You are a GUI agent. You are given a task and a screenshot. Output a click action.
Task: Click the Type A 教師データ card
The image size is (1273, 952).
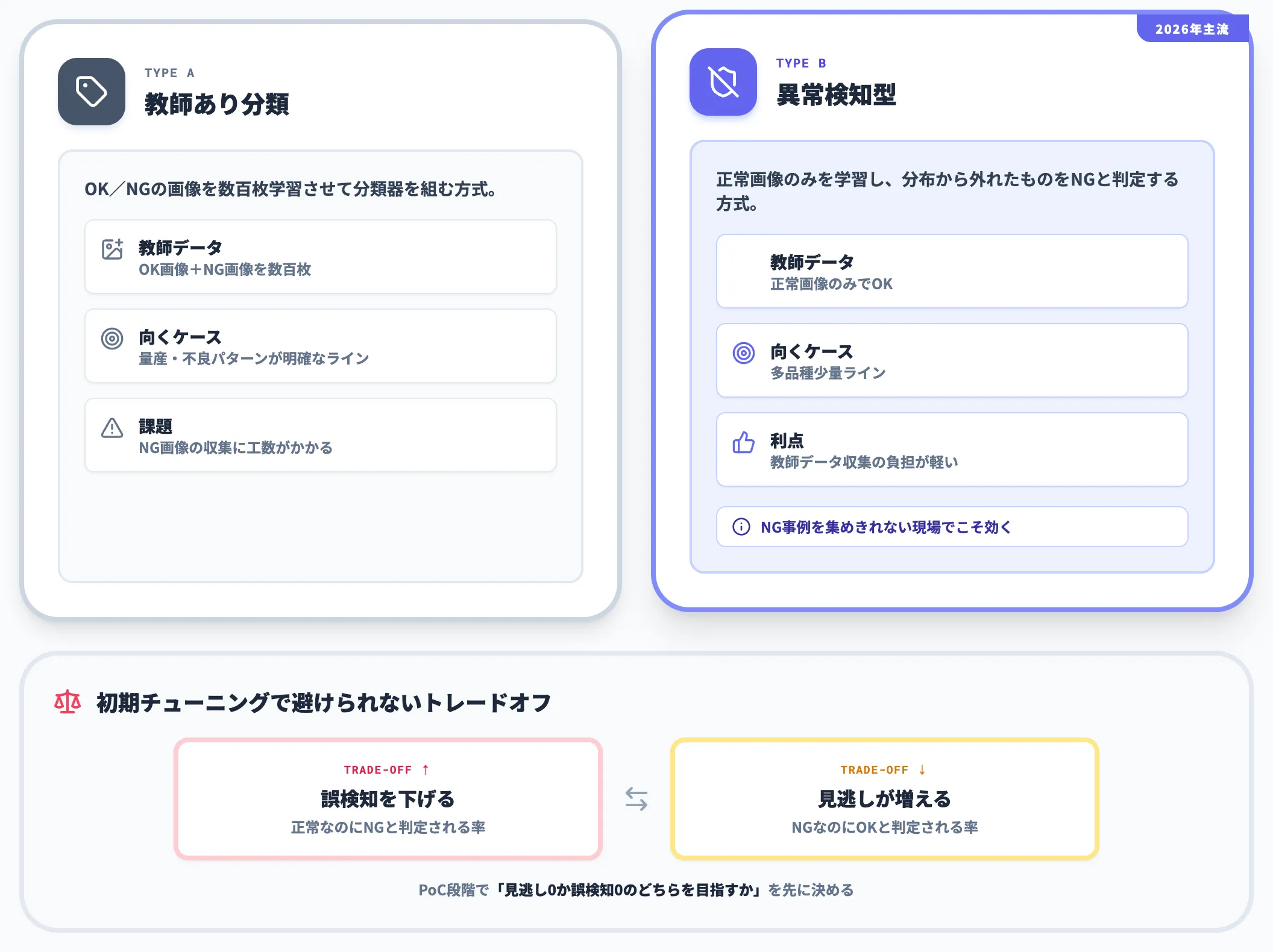pyautogui.click(x=321, y=257)
